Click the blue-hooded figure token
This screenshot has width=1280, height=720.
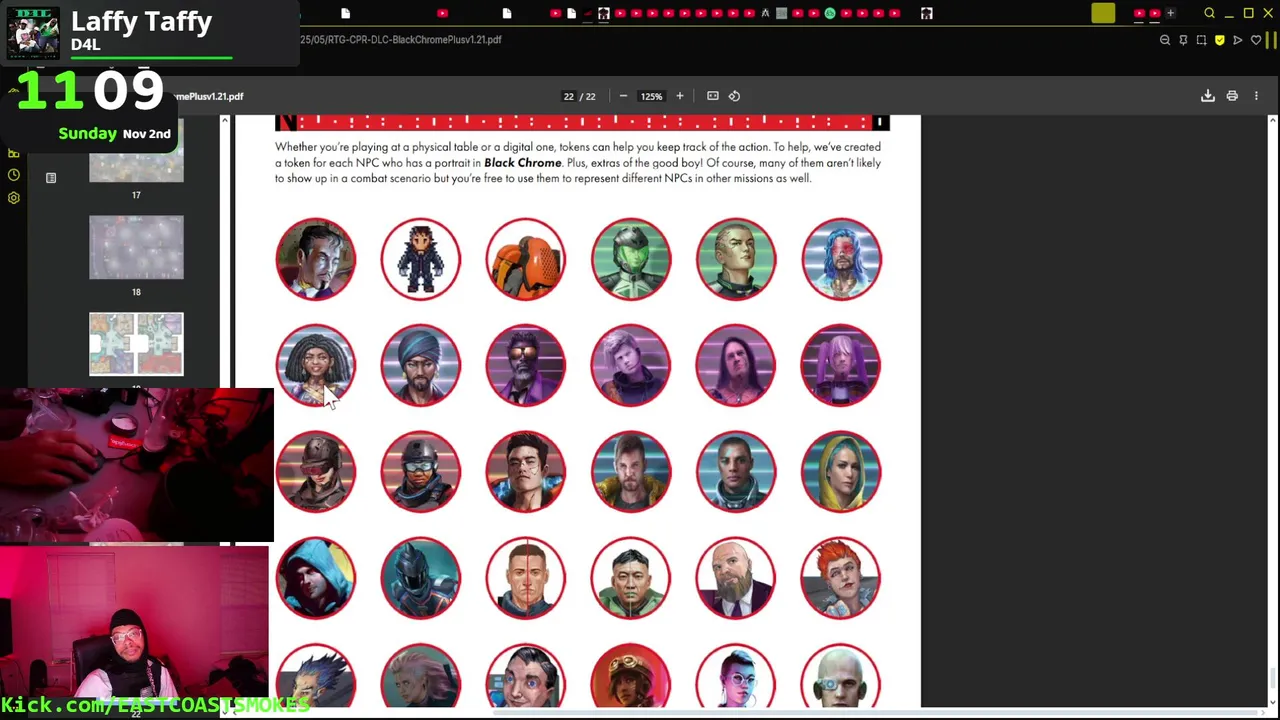pyautogui.click(x=315, y=578)
